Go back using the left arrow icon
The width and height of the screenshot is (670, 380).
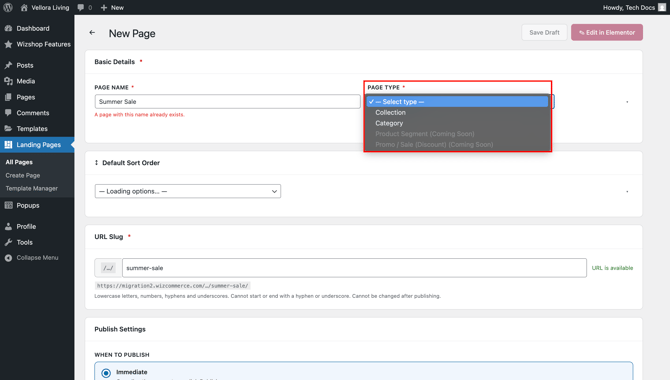(92, 32)
